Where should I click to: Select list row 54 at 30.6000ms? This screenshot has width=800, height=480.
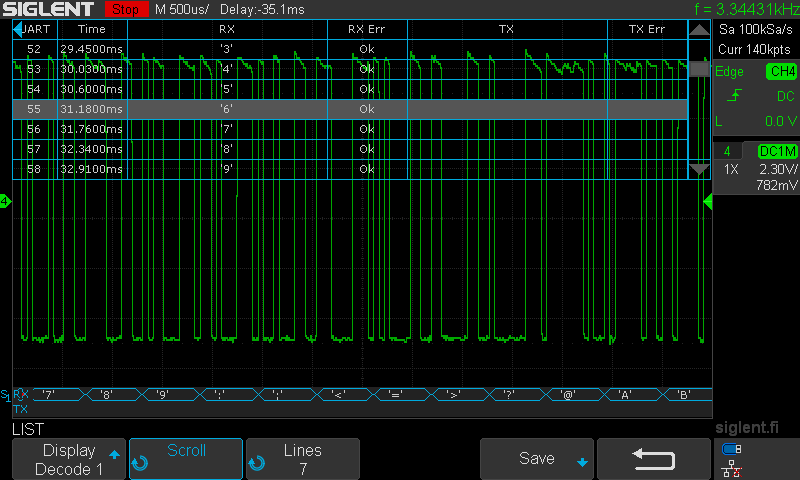point(350,89)
